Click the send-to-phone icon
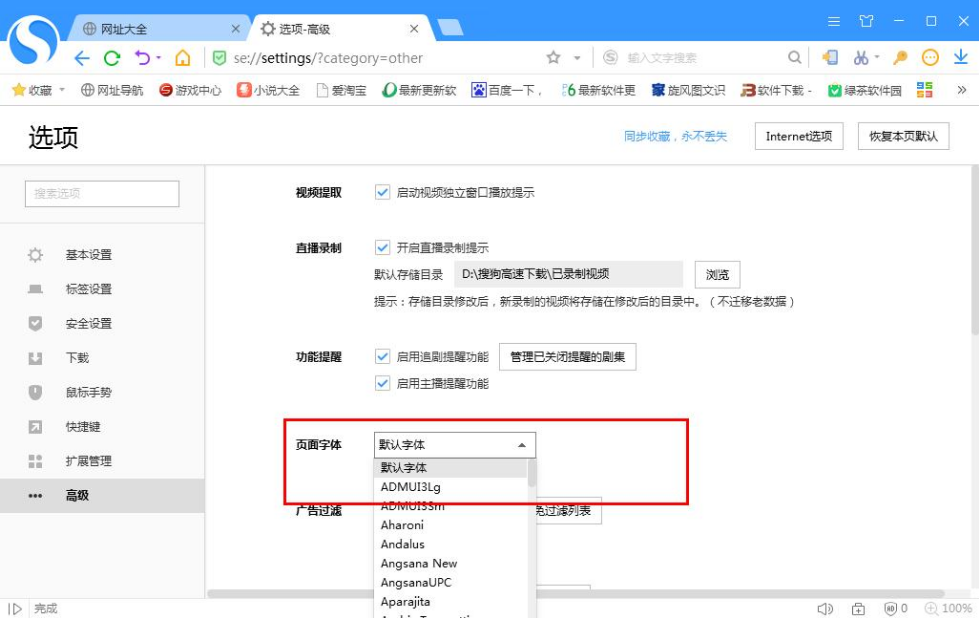 click(x=833, y=58)
